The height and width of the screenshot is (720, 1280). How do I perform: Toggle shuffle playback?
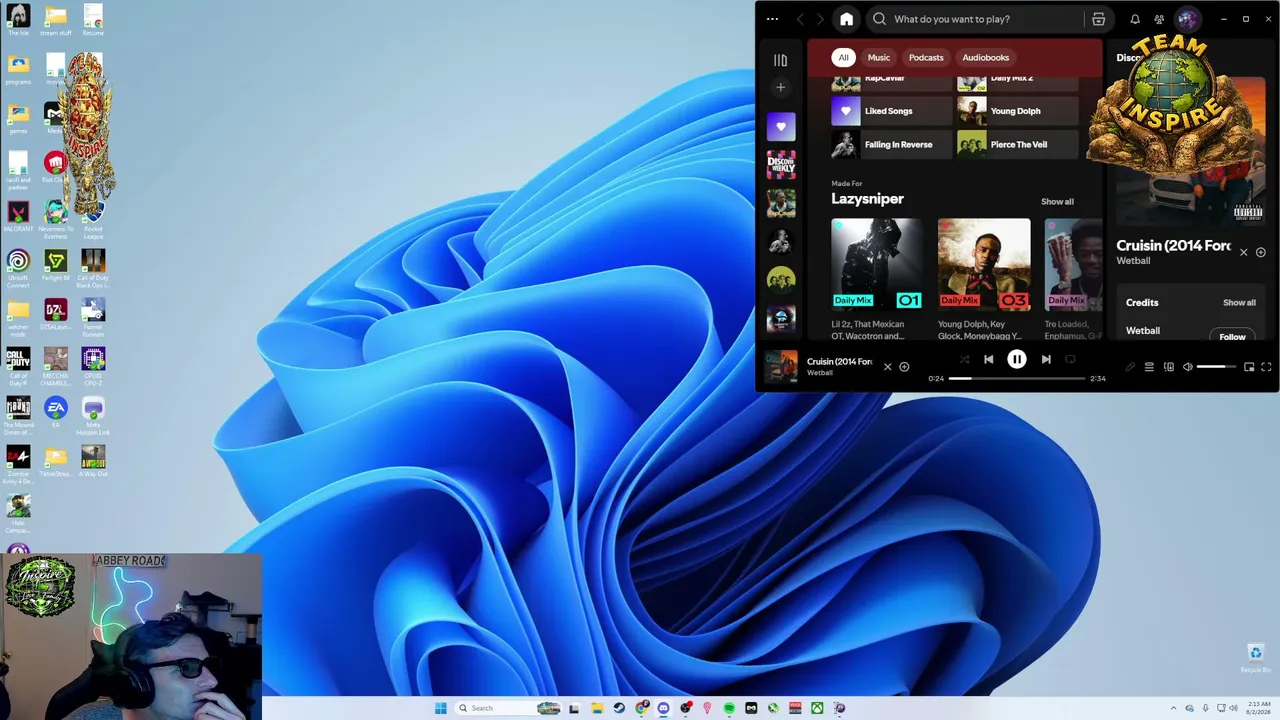tap(964, 359)
